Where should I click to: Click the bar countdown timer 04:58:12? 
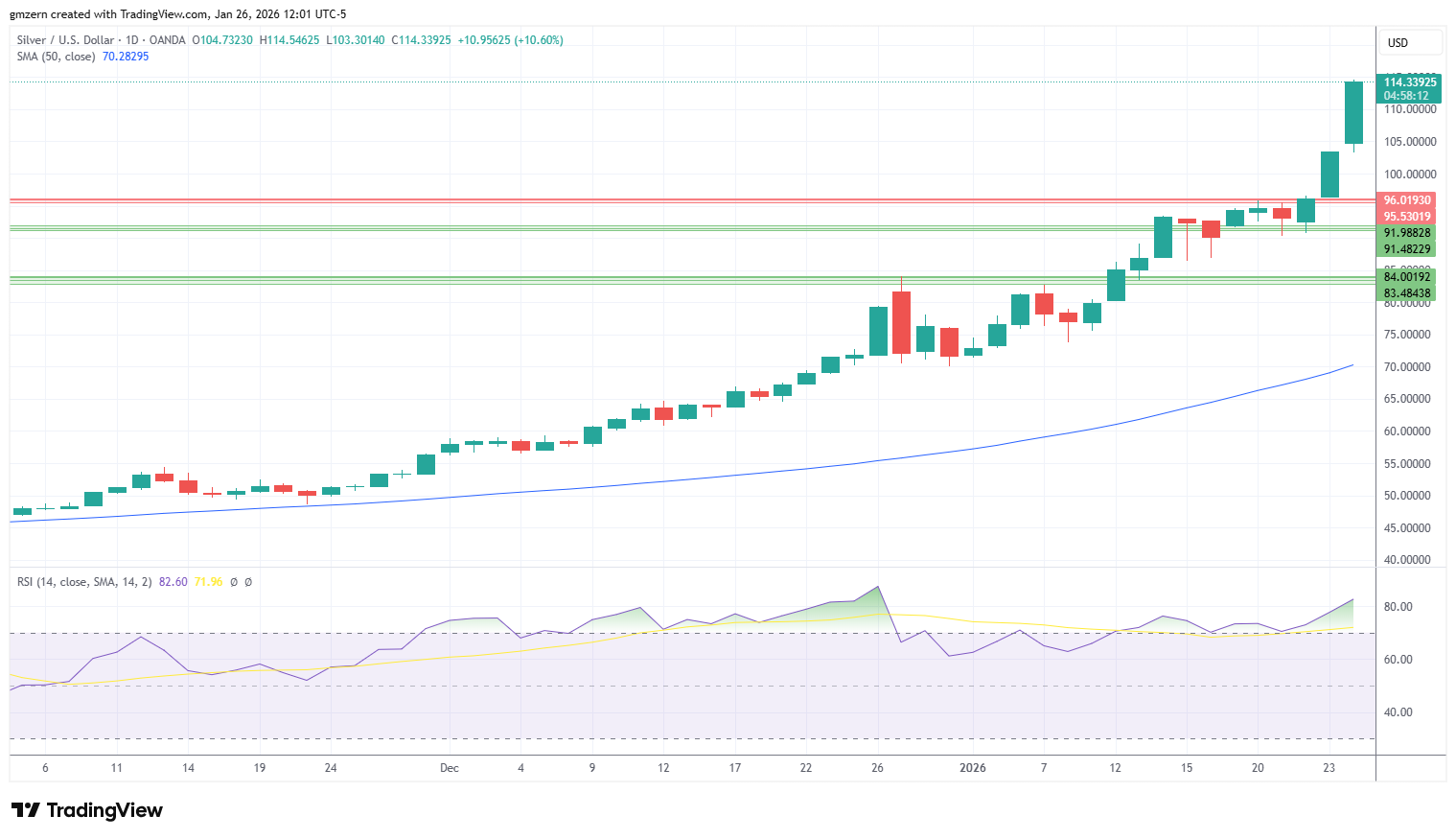click(x=1406, y=96)
